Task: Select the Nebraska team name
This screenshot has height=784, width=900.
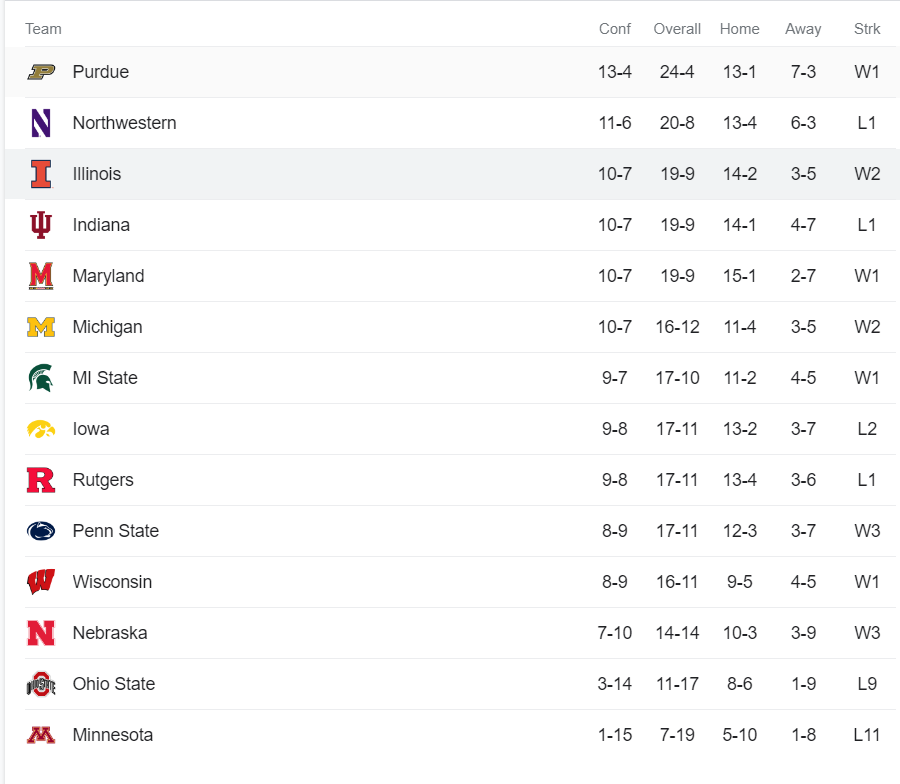Action: click(x=110, y=633)
